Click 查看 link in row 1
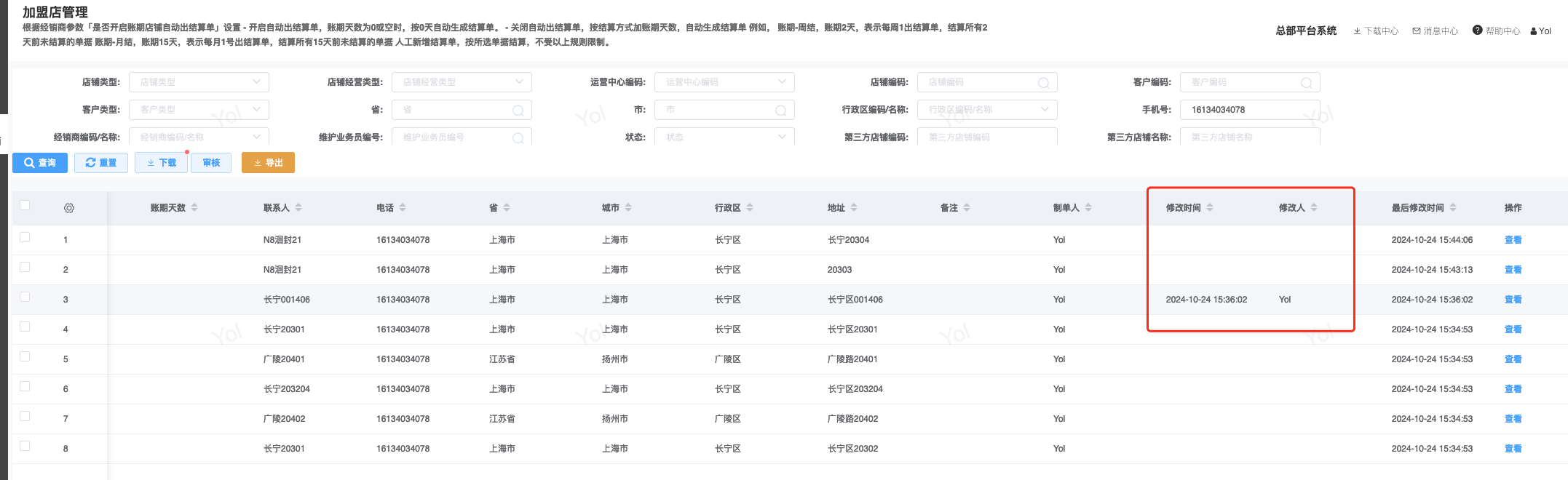Viewport: 1568px width, 480px height. click(x=1513, y=240)
